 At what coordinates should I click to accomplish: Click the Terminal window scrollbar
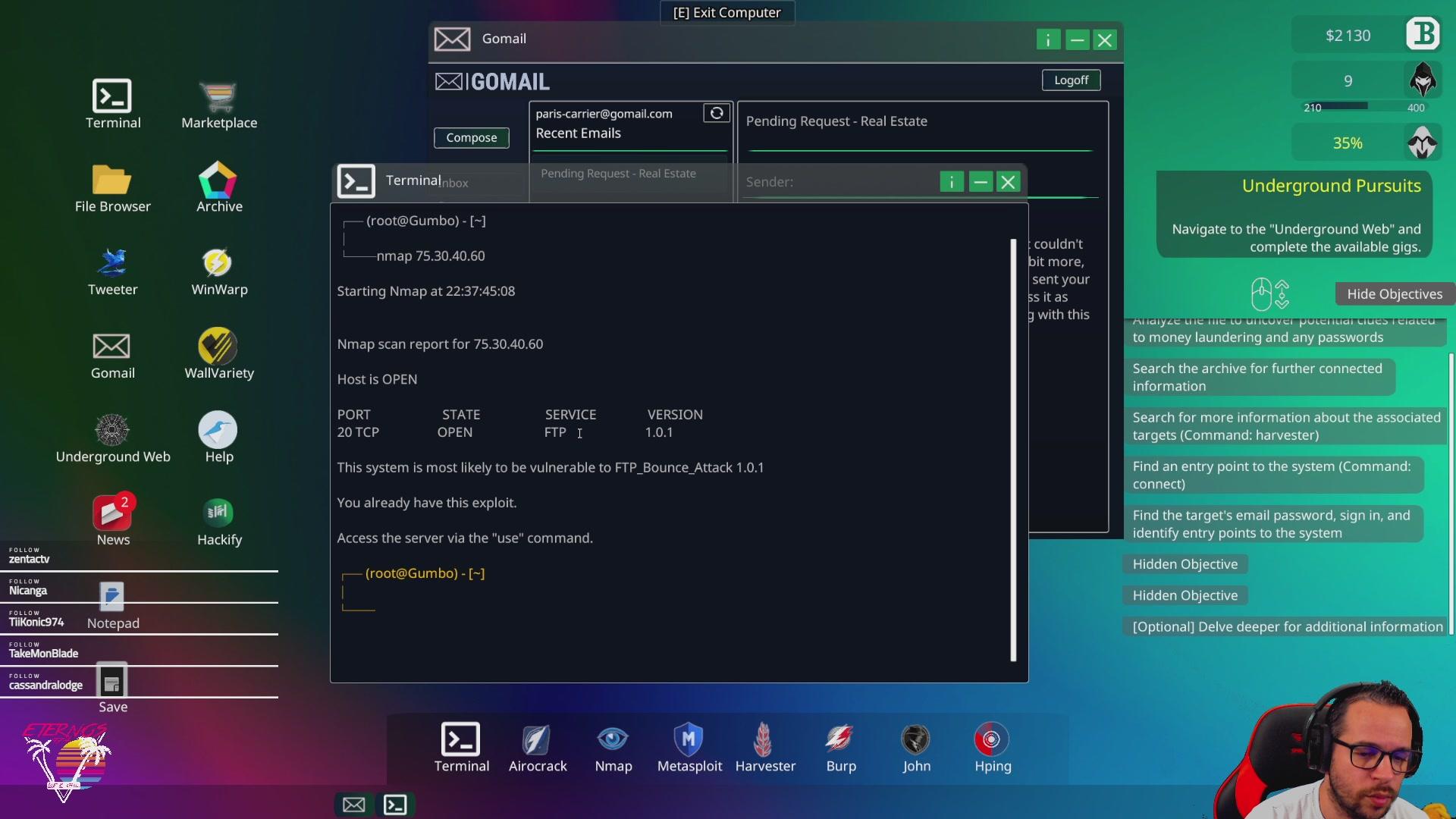tap(1013, 450)
